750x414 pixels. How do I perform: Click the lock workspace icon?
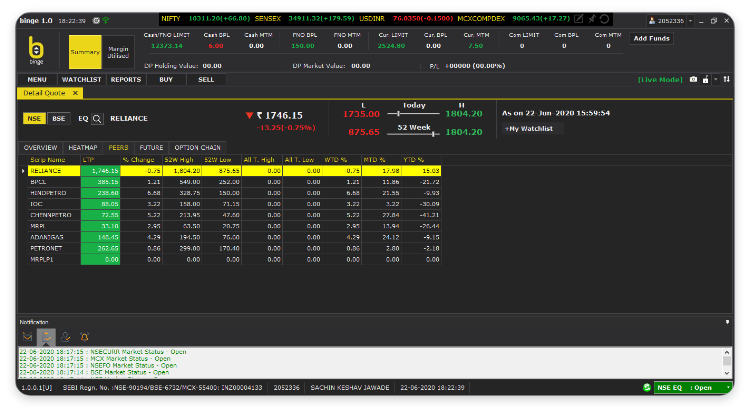point(706,79)
